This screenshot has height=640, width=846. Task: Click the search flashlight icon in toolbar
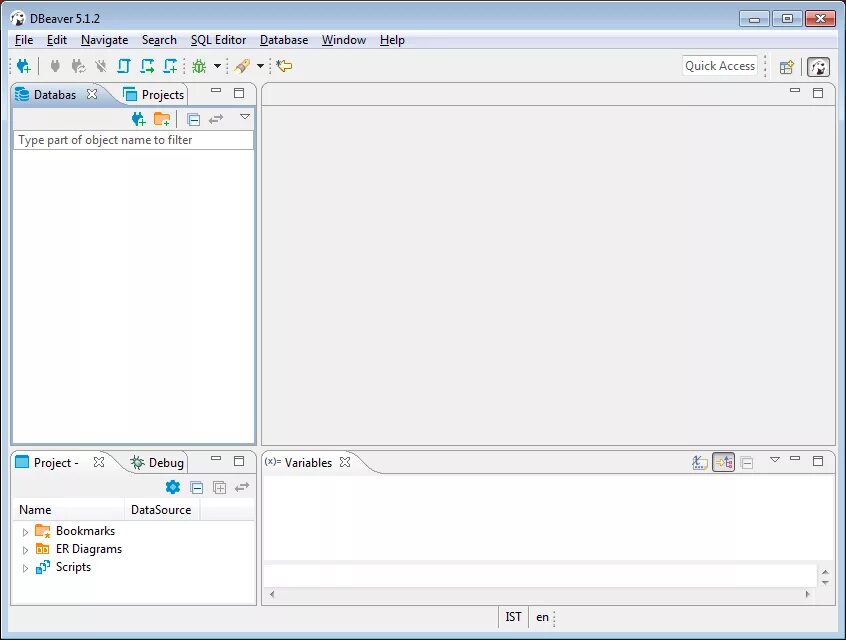[x=242, y=66]
